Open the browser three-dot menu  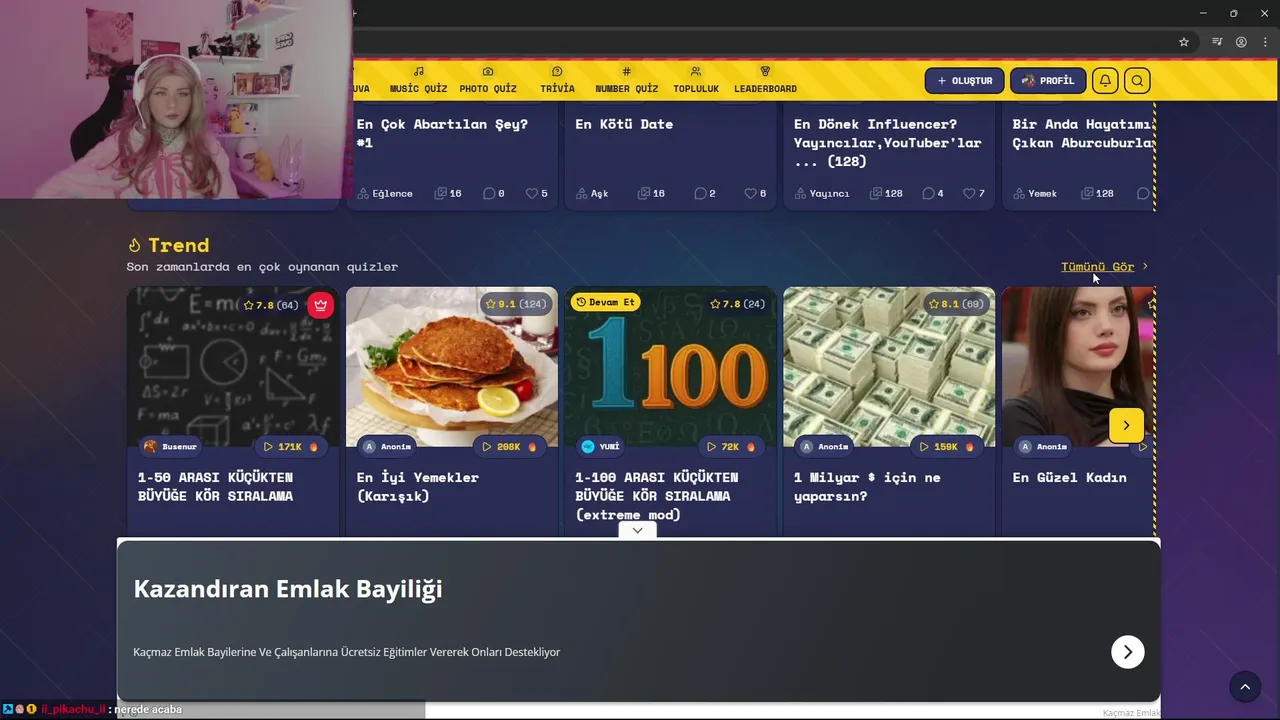1265,42
